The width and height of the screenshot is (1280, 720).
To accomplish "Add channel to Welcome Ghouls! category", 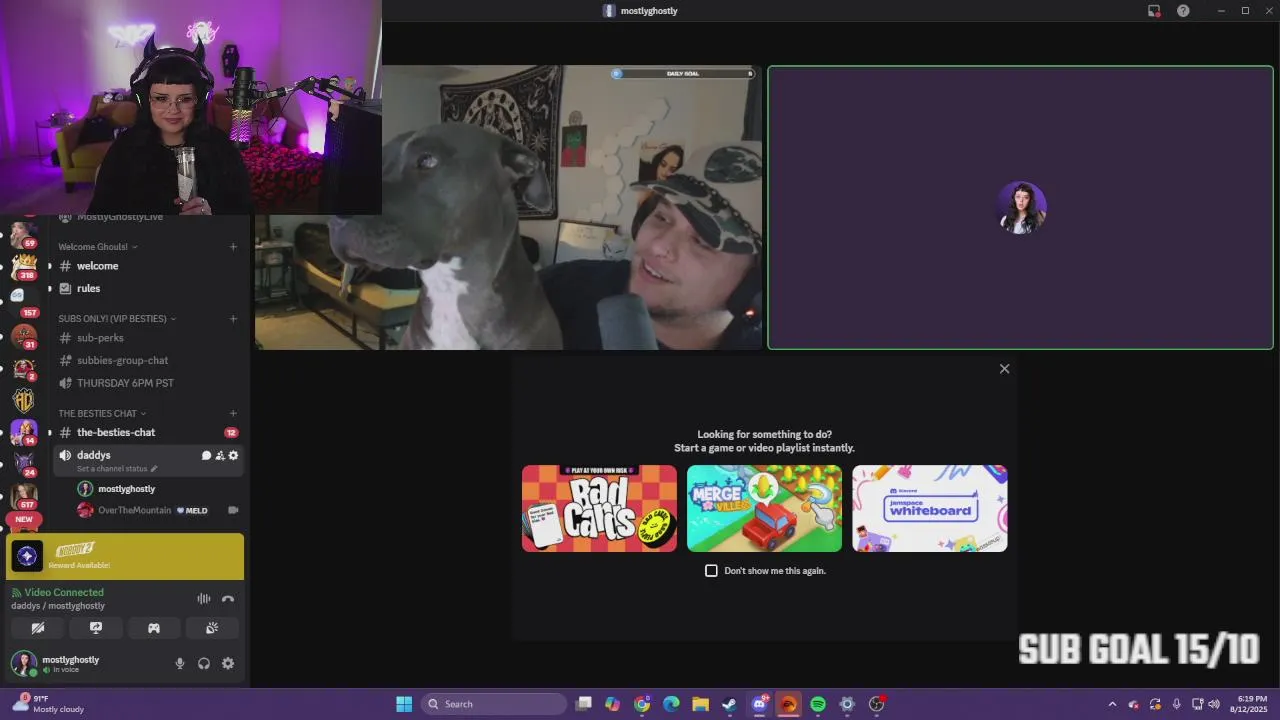I will click(233, 247).
